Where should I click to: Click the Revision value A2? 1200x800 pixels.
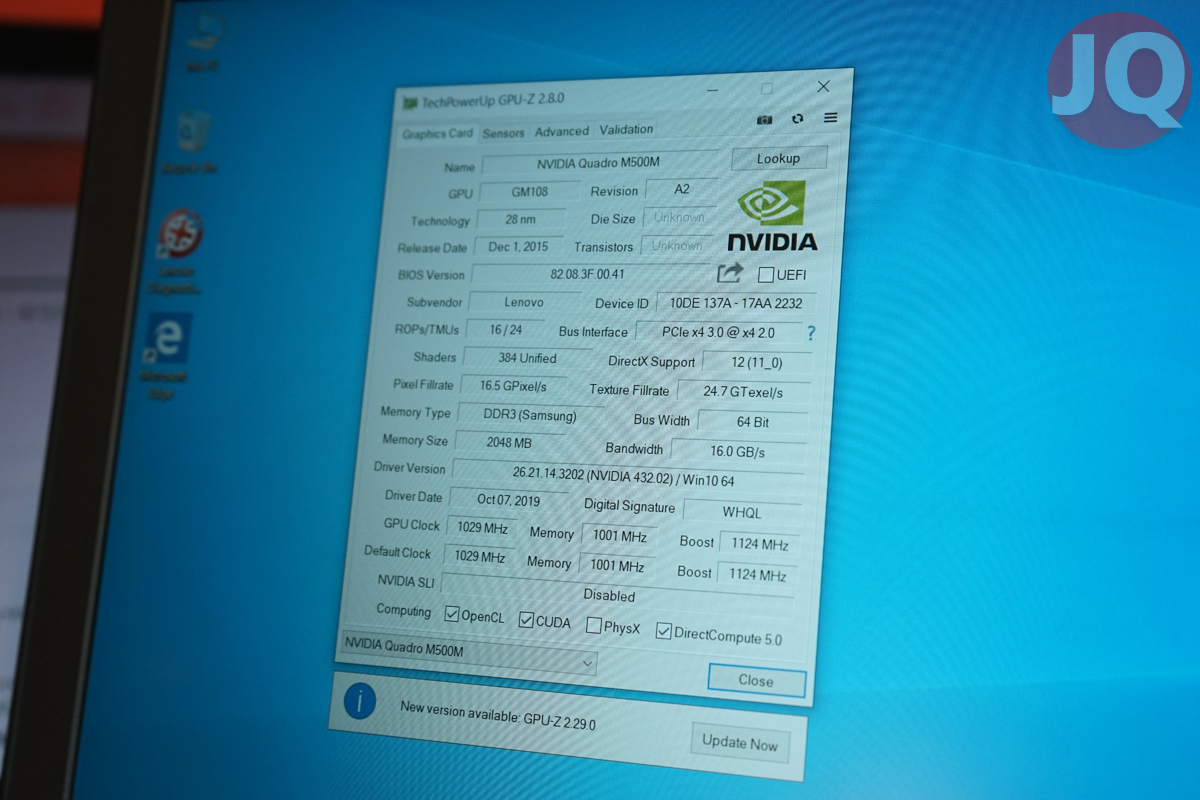pos(681,189)
